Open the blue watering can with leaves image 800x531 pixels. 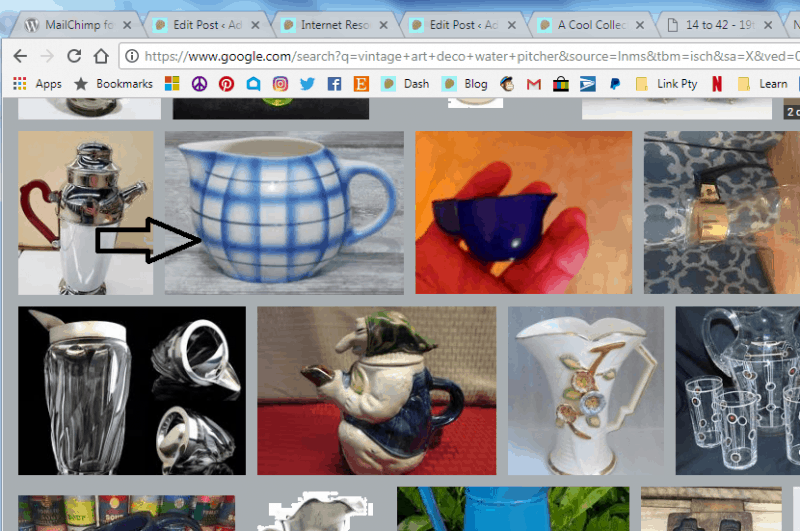(513, 509)
